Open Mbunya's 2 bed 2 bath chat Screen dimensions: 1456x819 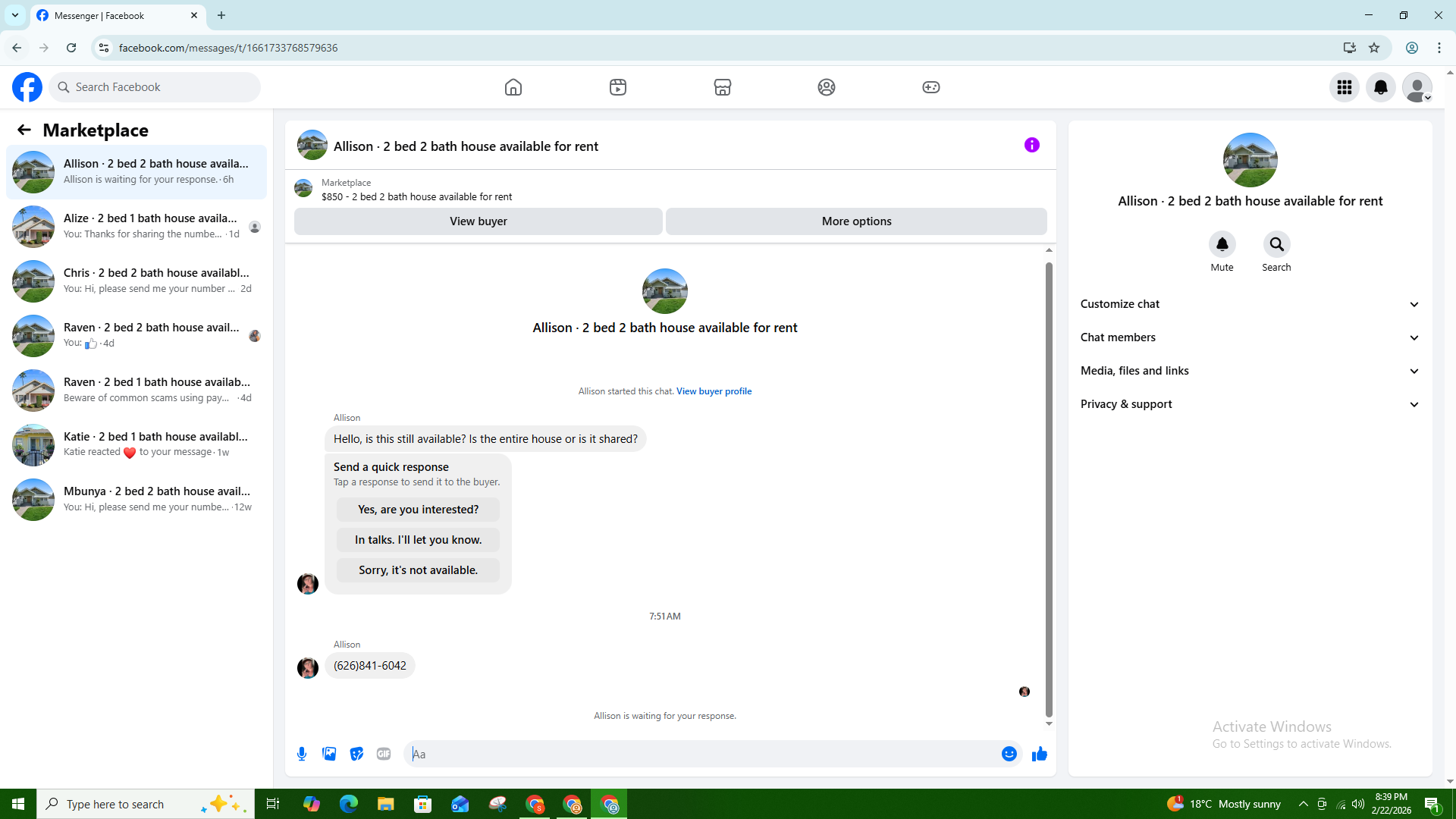coord(136,500)
